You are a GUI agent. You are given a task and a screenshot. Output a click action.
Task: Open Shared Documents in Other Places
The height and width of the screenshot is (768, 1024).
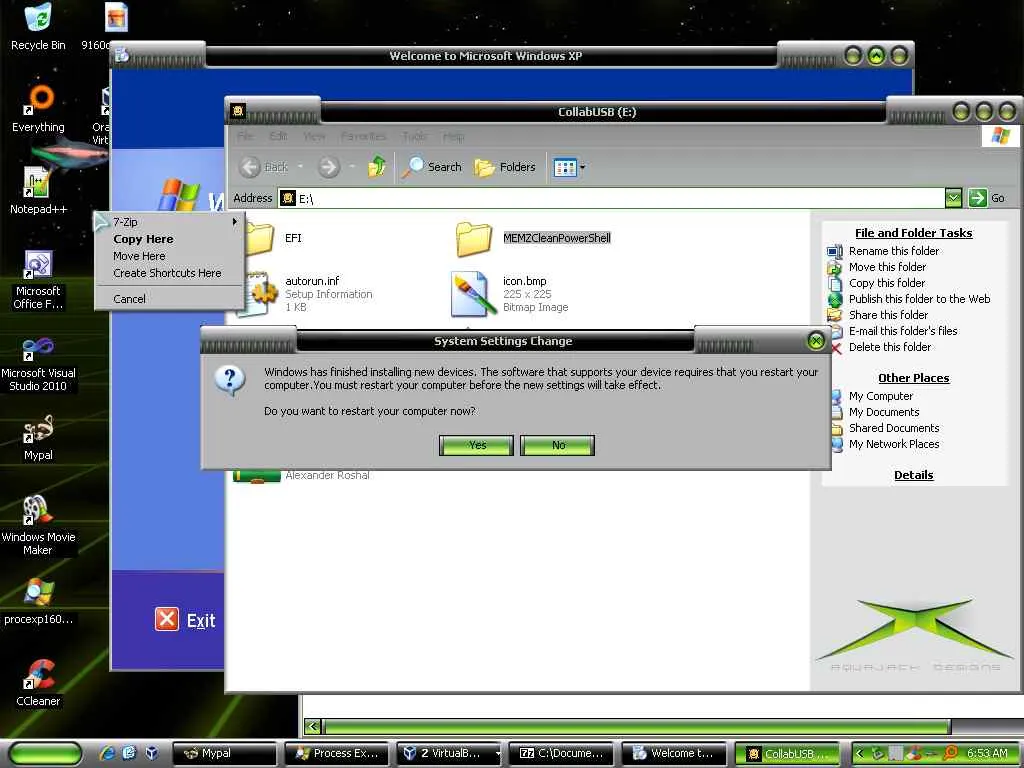pos(894,428)
